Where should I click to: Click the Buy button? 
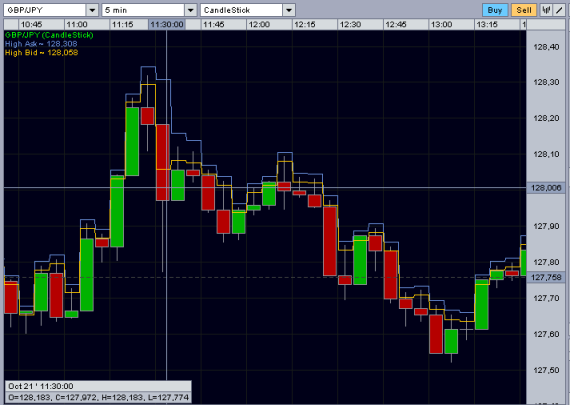tap(495, 10)
